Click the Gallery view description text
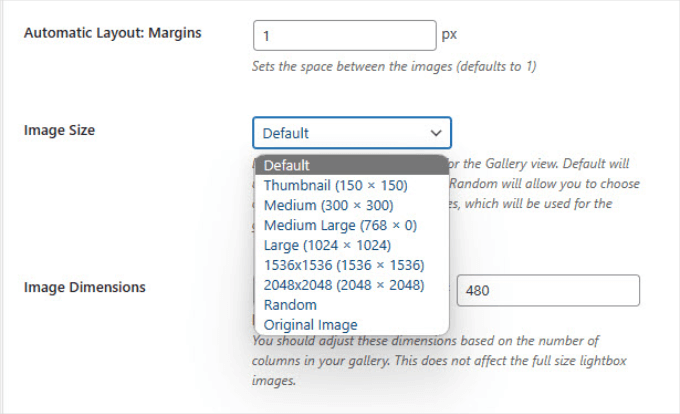The width and height of the screenshot is (680, 414). pos(545,163)
